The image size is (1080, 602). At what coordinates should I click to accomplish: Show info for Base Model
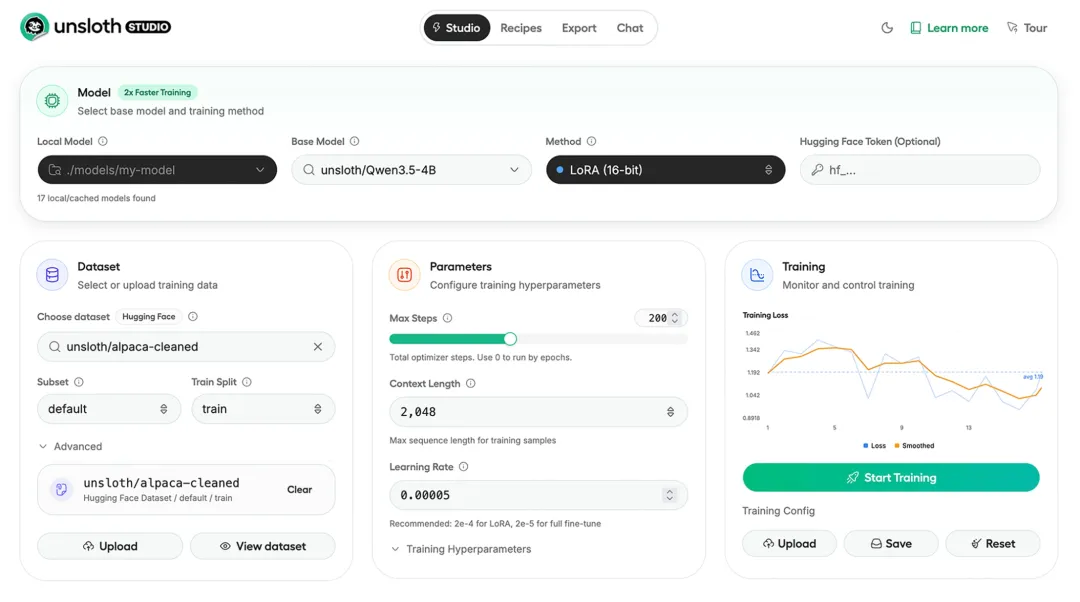[355, 141]
